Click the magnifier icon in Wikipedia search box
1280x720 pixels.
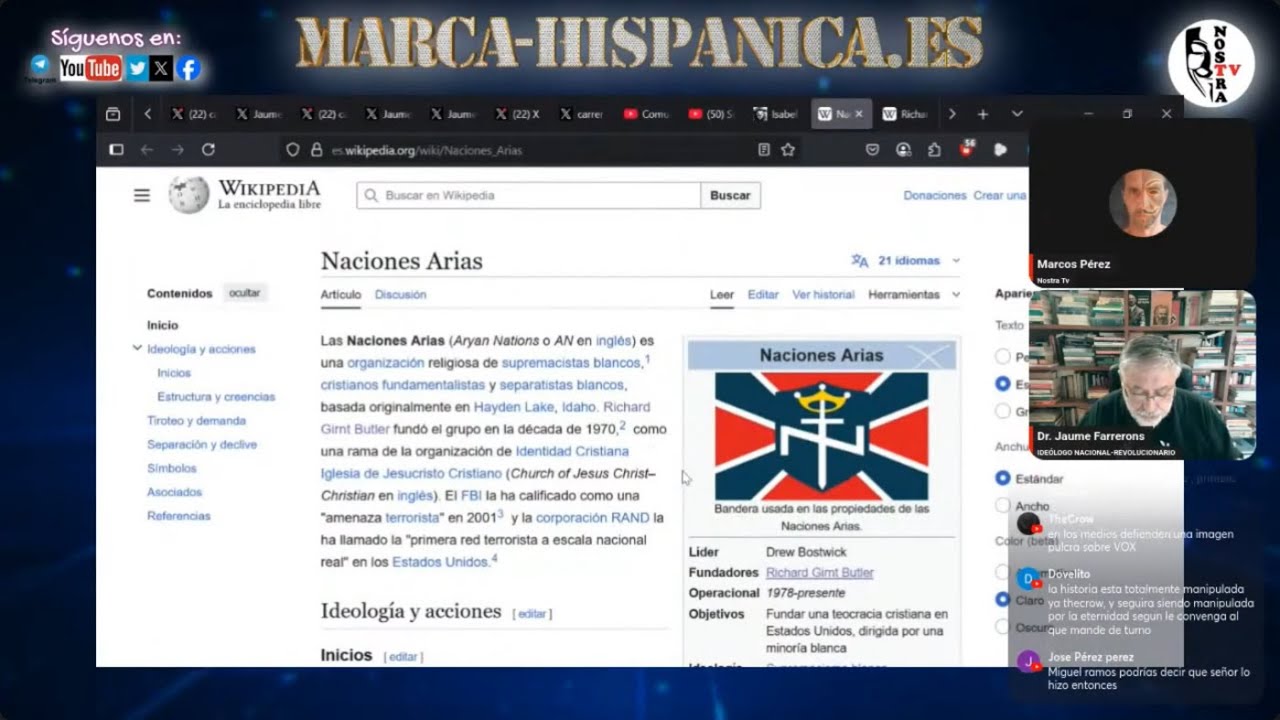372,196
